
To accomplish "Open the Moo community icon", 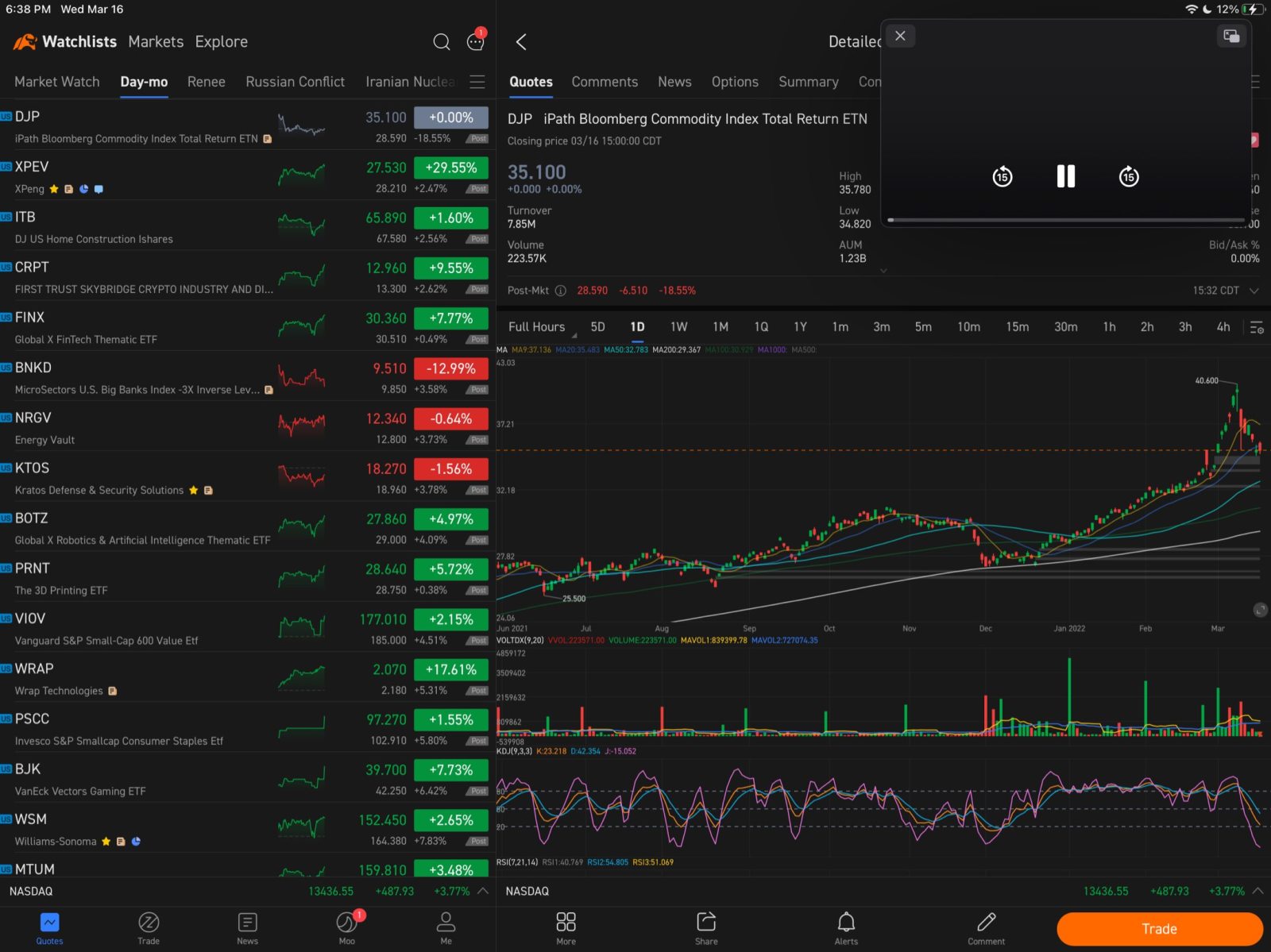I will click(347, 927).
